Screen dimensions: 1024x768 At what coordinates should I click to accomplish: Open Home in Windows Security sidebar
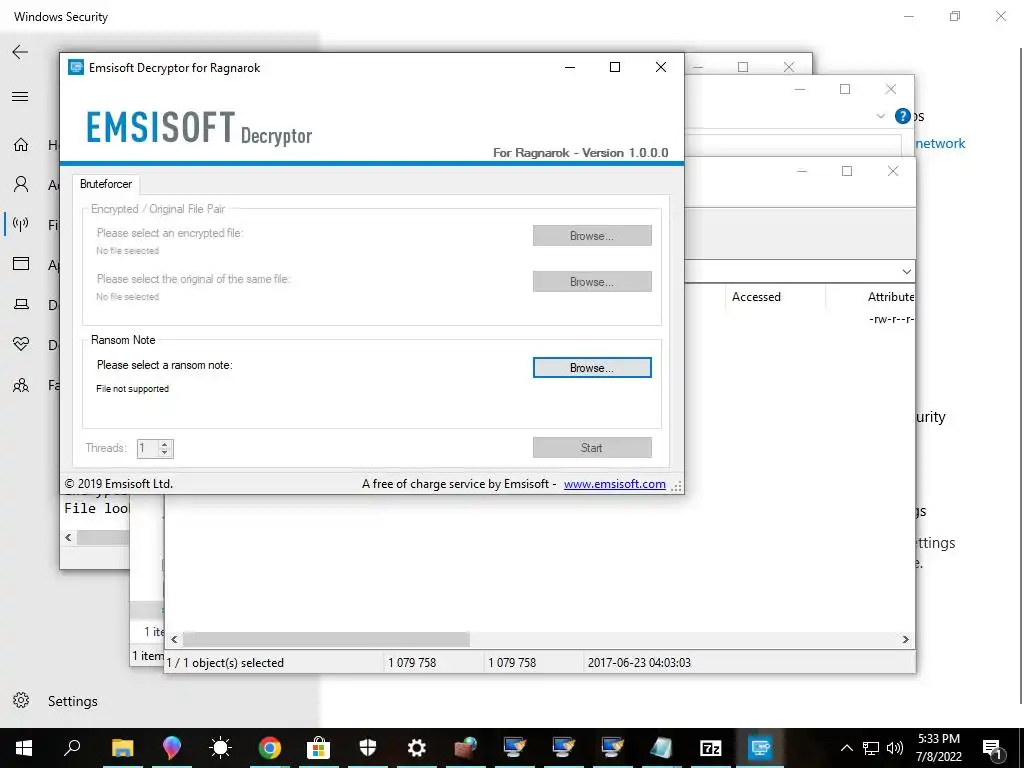(21, 144)
